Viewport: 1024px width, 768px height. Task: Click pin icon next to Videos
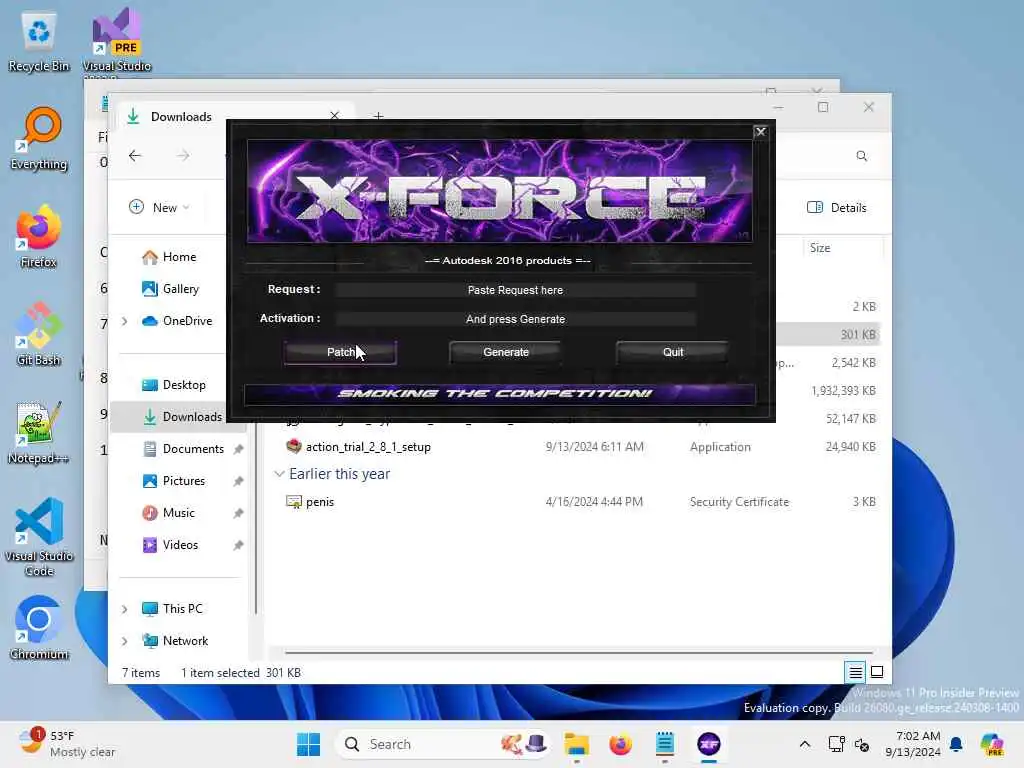238,545
